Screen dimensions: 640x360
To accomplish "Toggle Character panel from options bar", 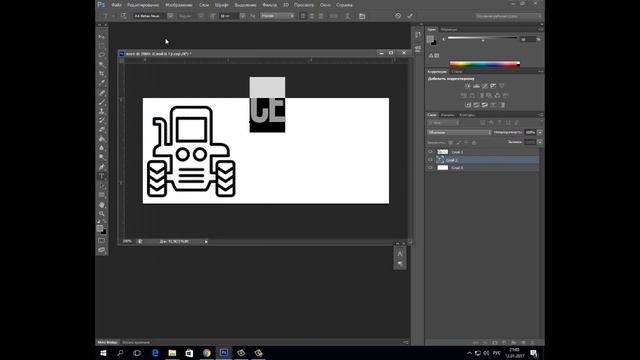I will click(x=362, y=16).
